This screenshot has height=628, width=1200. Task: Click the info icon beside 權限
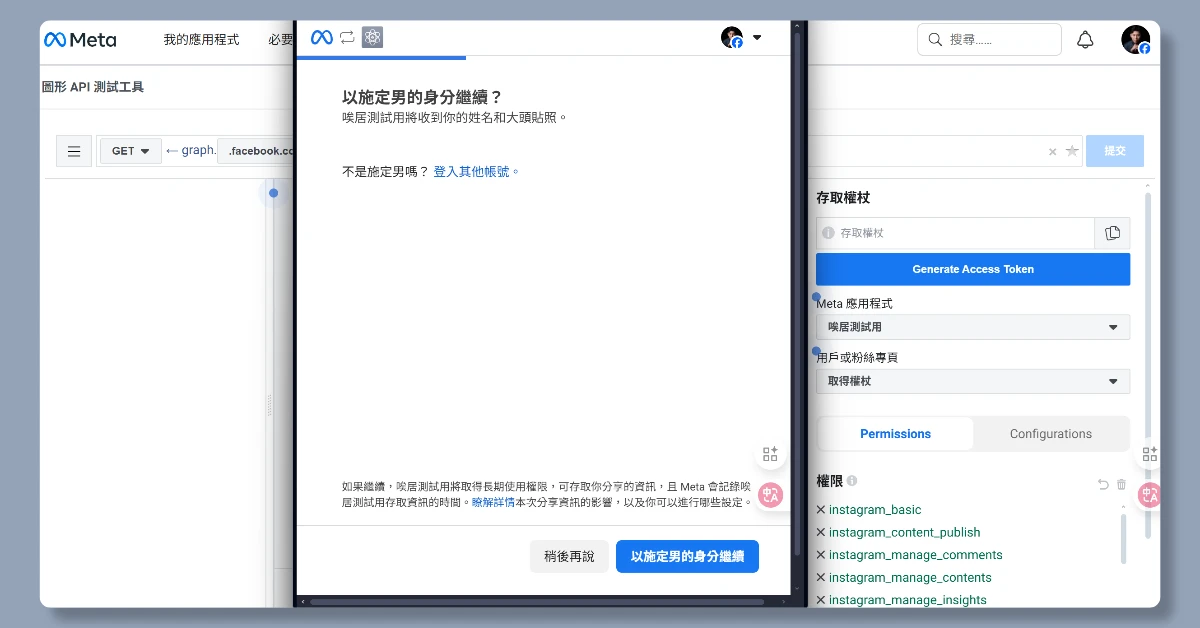[x=852, y=482]
